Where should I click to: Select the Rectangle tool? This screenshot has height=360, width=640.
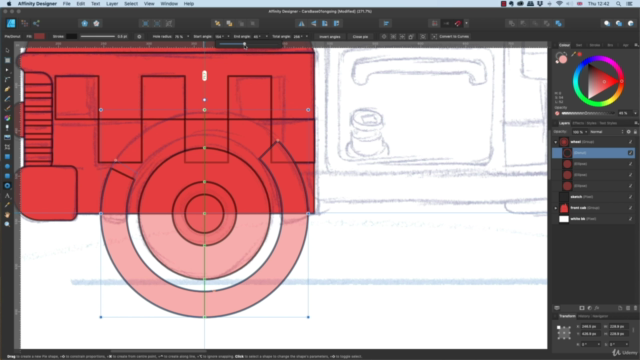pos(7,157)
